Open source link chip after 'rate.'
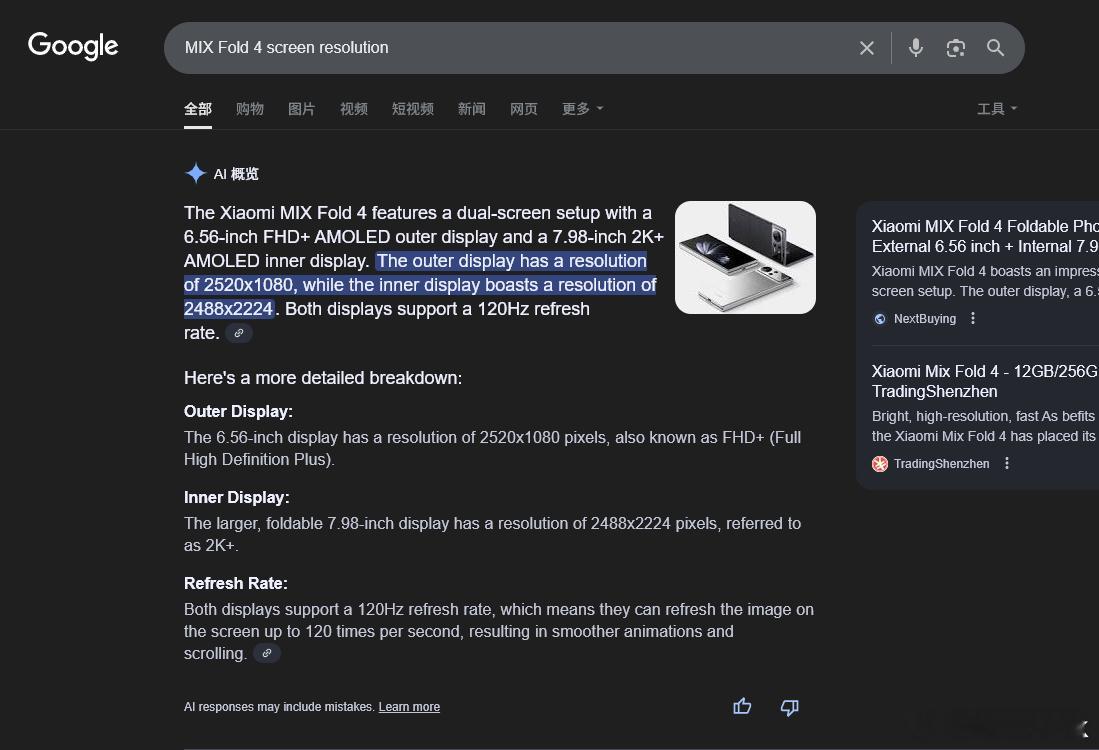Image resolution: width=1099 pixels, height=750 pixels. pyautogui.click(x=239, y=333)
